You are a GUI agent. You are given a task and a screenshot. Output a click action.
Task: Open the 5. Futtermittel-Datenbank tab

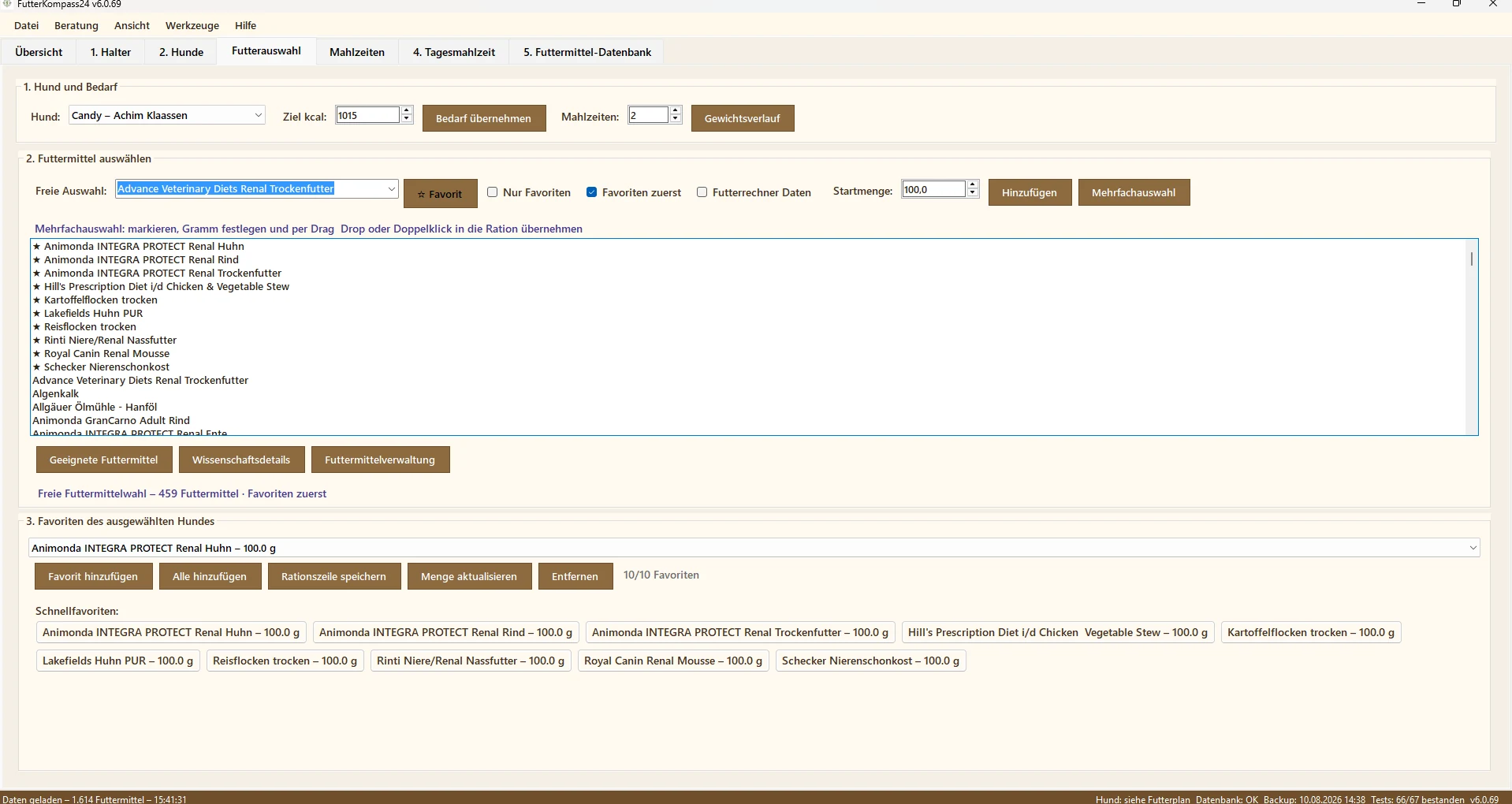pos(587,52)
